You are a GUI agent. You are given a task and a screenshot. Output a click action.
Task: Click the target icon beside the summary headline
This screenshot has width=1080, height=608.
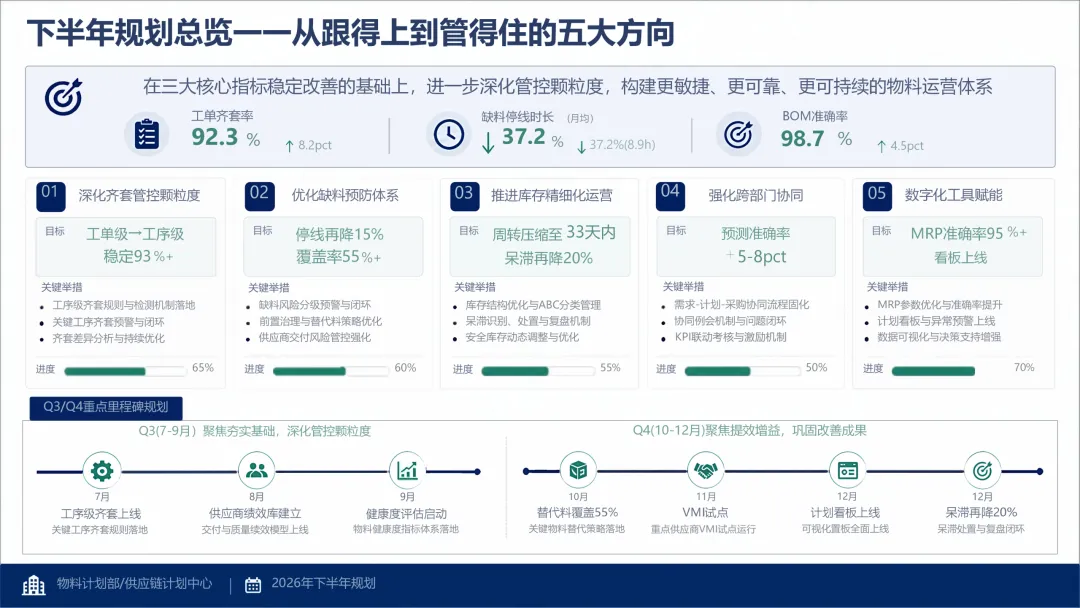pos(63,97)
